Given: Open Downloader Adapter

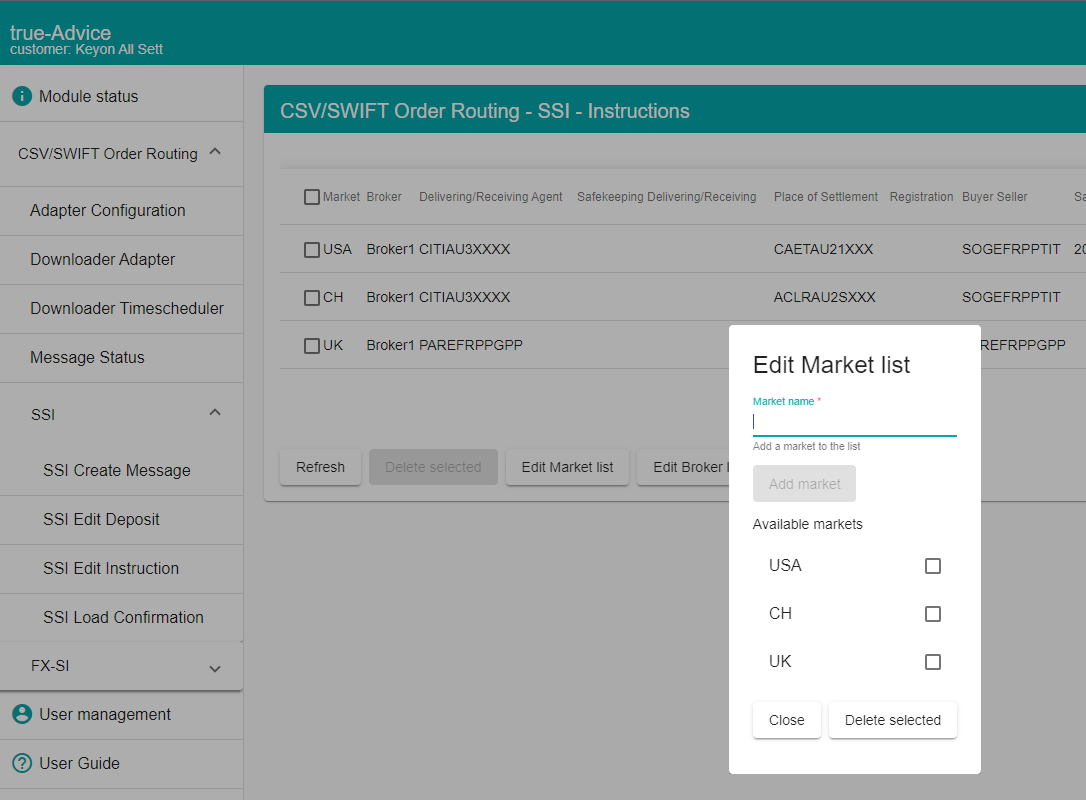Looking at the screenshot, I should [x=121, y=260].
